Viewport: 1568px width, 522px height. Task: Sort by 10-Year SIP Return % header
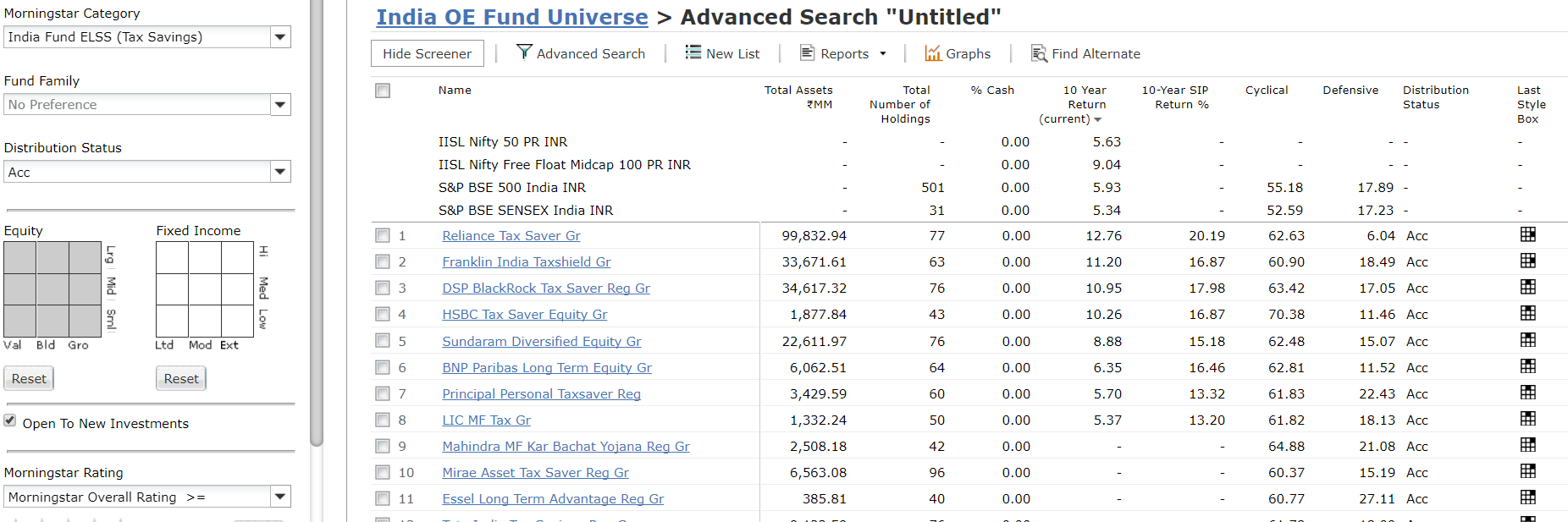1175,96
